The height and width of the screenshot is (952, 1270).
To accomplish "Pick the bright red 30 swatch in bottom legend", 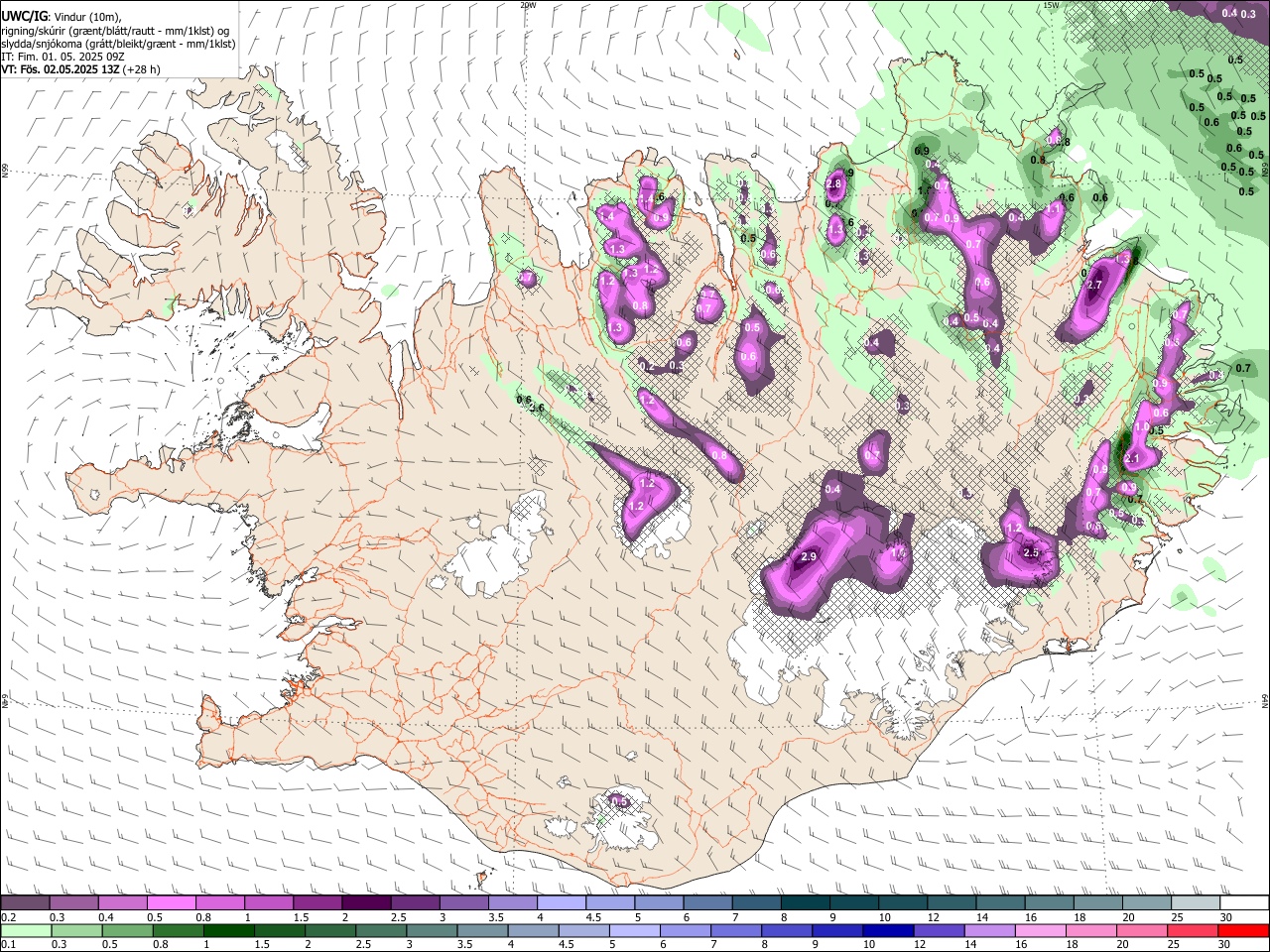I will tap(1243, 930).
